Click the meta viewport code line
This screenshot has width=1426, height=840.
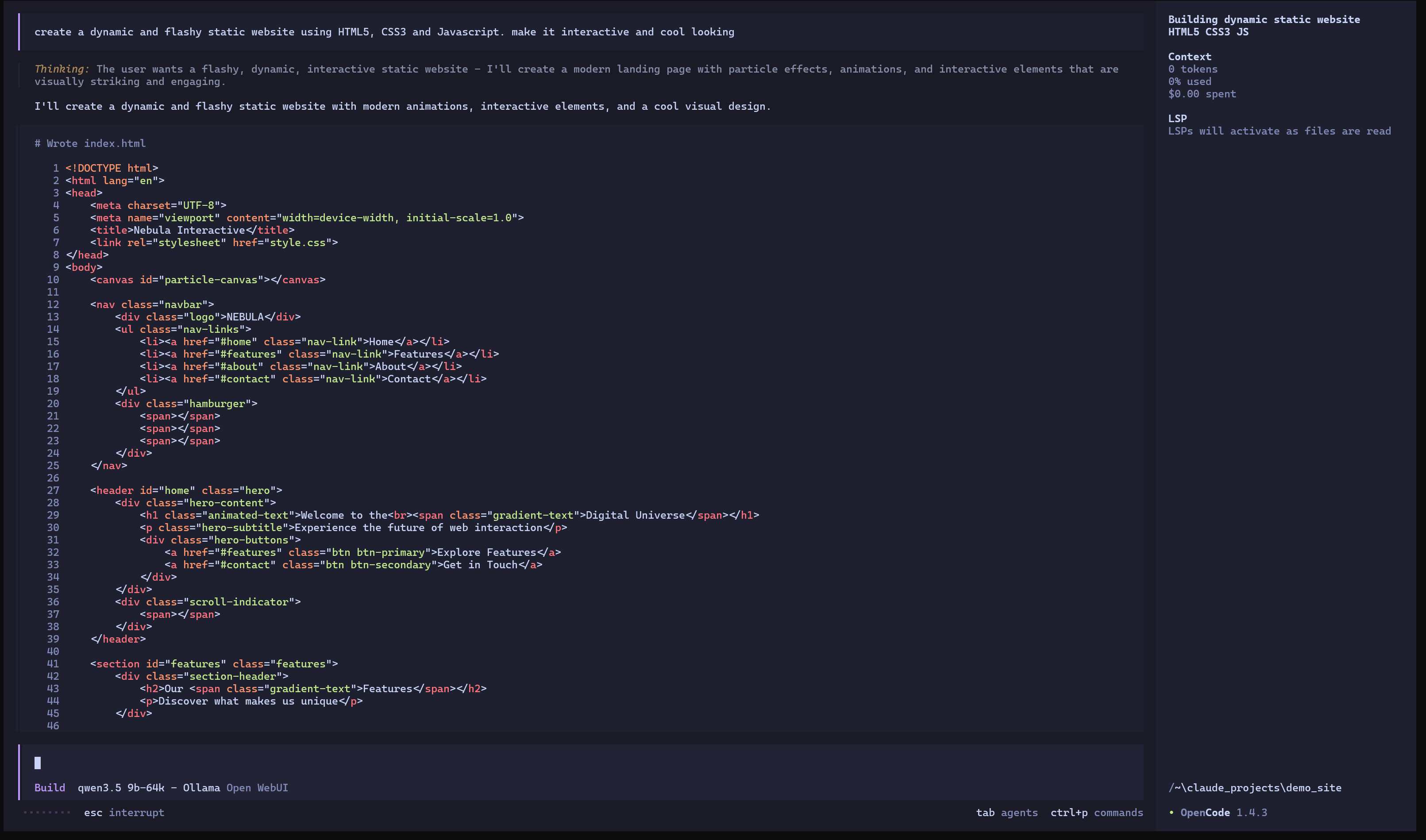[307, 217]
